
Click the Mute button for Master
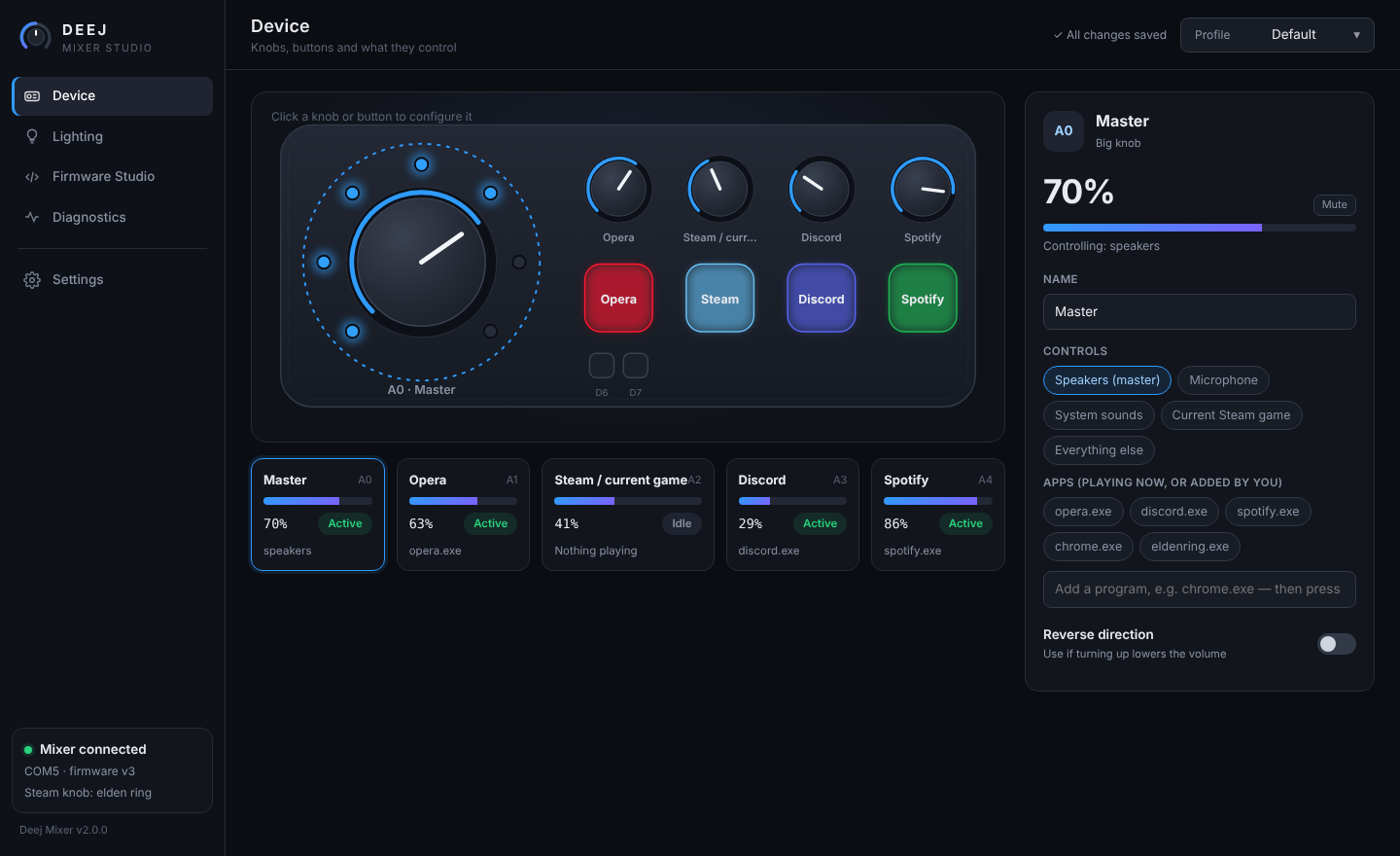pyautogui.click(x=1335, y=205)
